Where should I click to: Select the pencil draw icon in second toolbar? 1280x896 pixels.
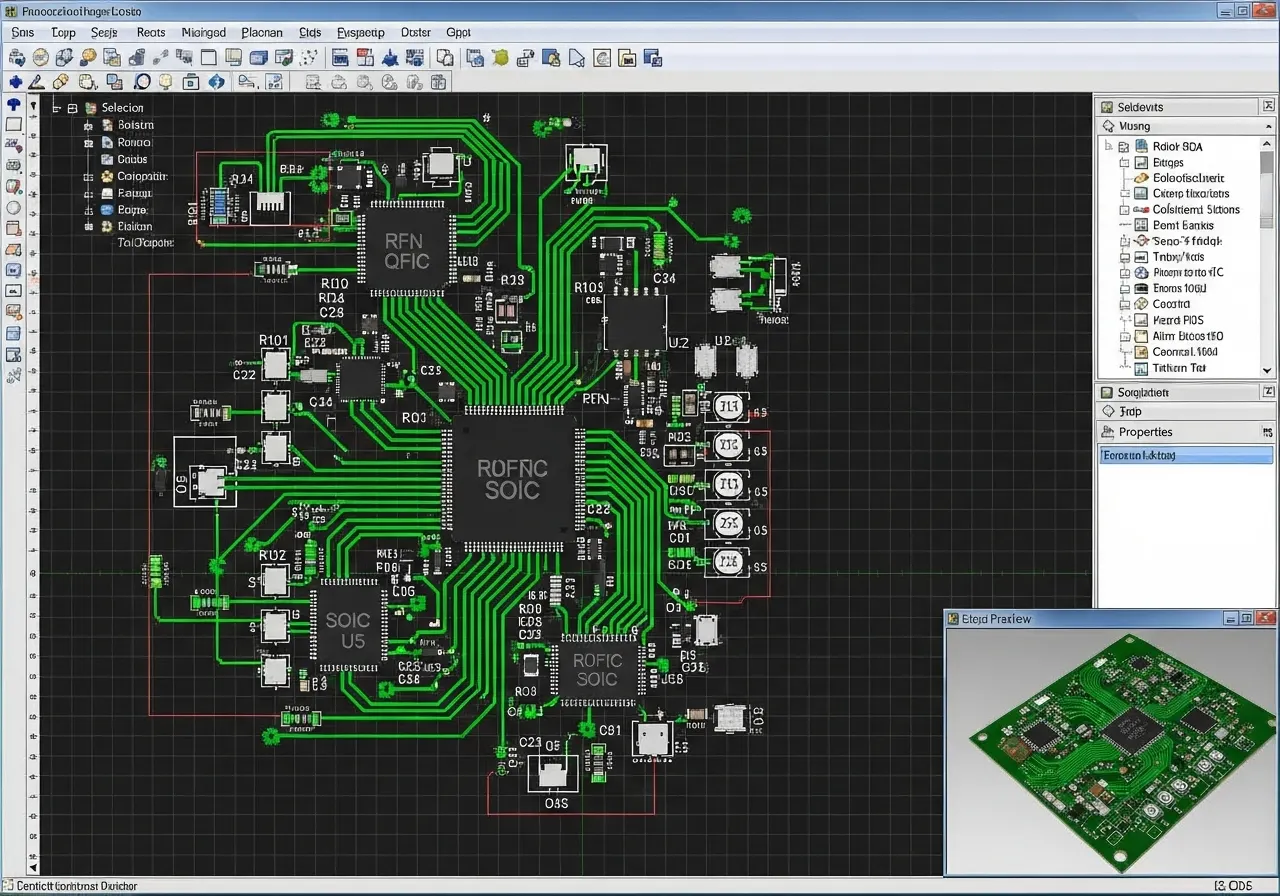click(36, 82)
